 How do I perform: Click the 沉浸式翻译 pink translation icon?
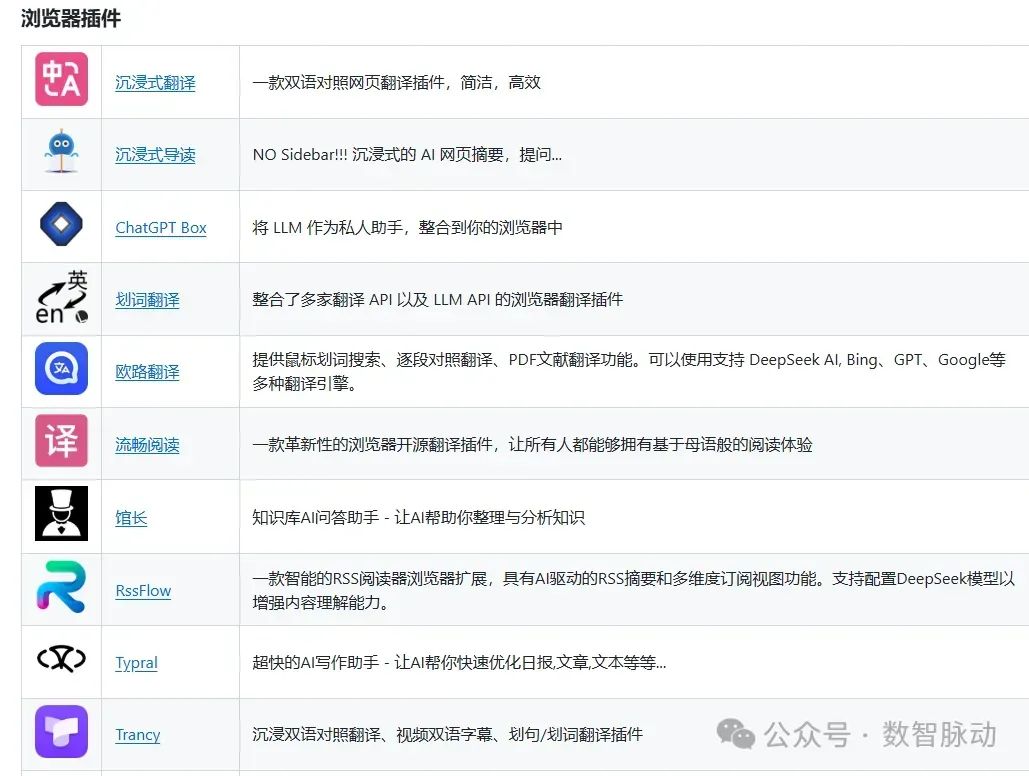click(x=61, y=79)
